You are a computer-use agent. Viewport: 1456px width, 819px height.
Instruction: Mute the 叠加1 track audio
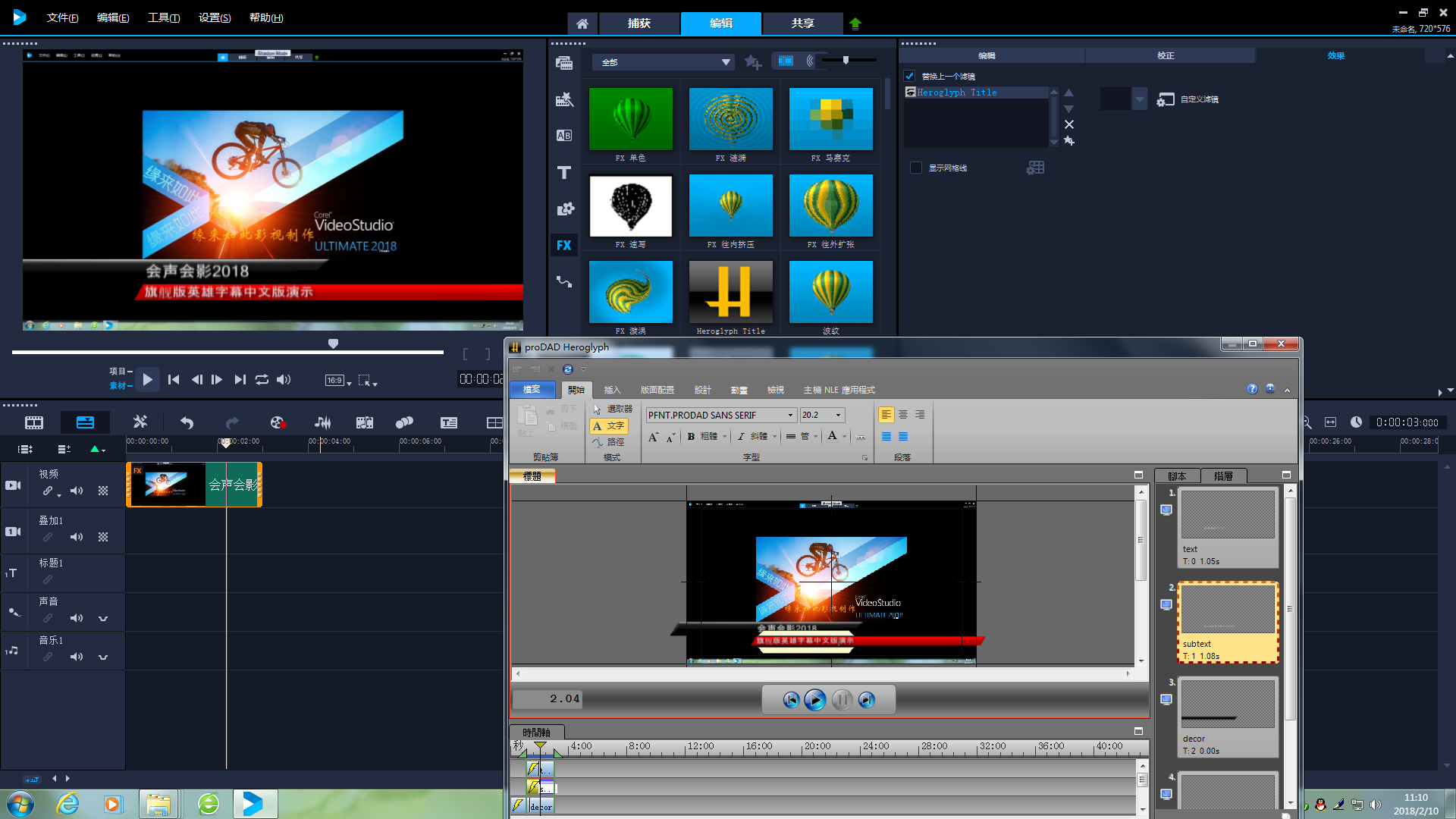77,537
